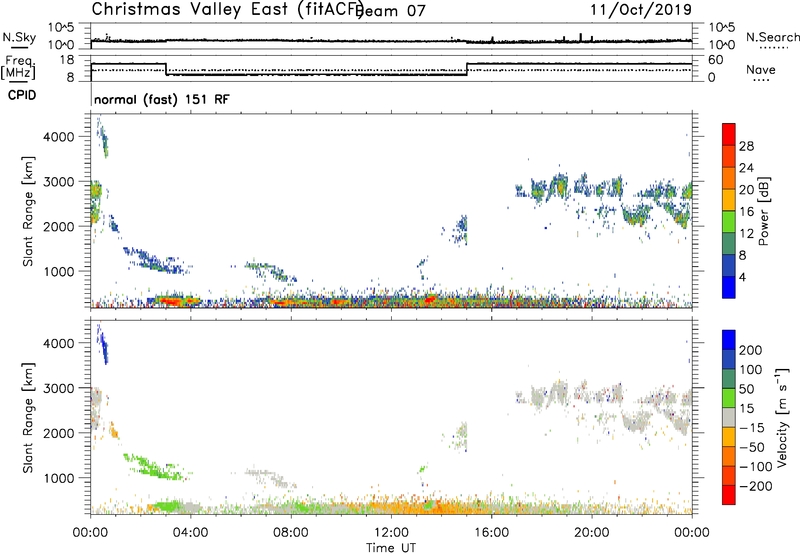The width and height of the screenshot is (800, 554).
Task: Click the 28 label on Power color bar
Action: 746,146
